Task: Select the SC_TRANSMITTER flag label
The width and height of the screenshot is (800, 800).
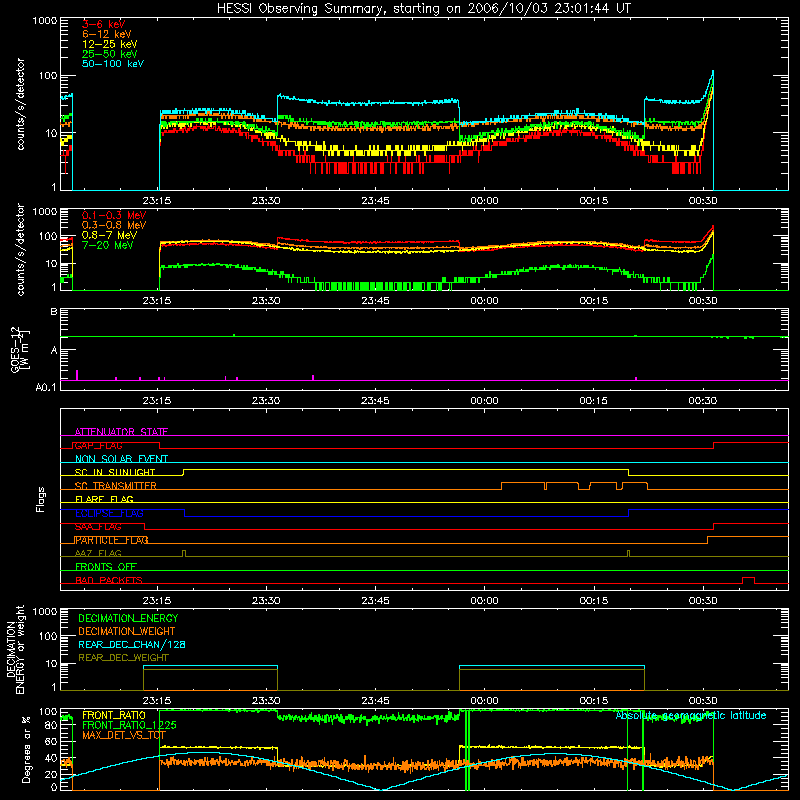Action: pos(116,486)
